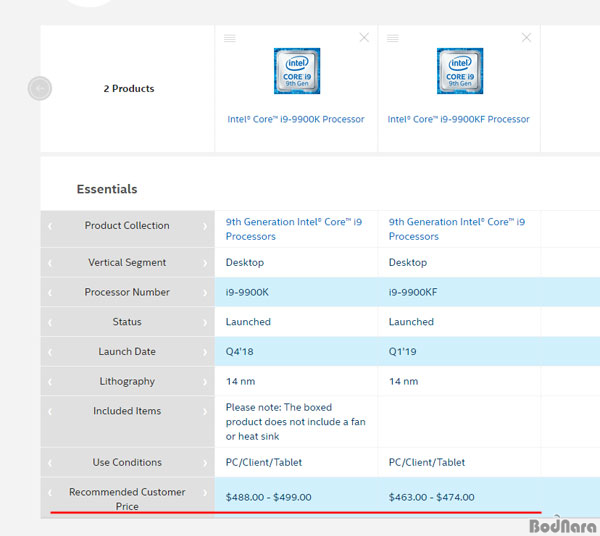This screenshot has width=600, height=536.
Task: Select the Use Conditions row label
Action: [x=127, y=462]
